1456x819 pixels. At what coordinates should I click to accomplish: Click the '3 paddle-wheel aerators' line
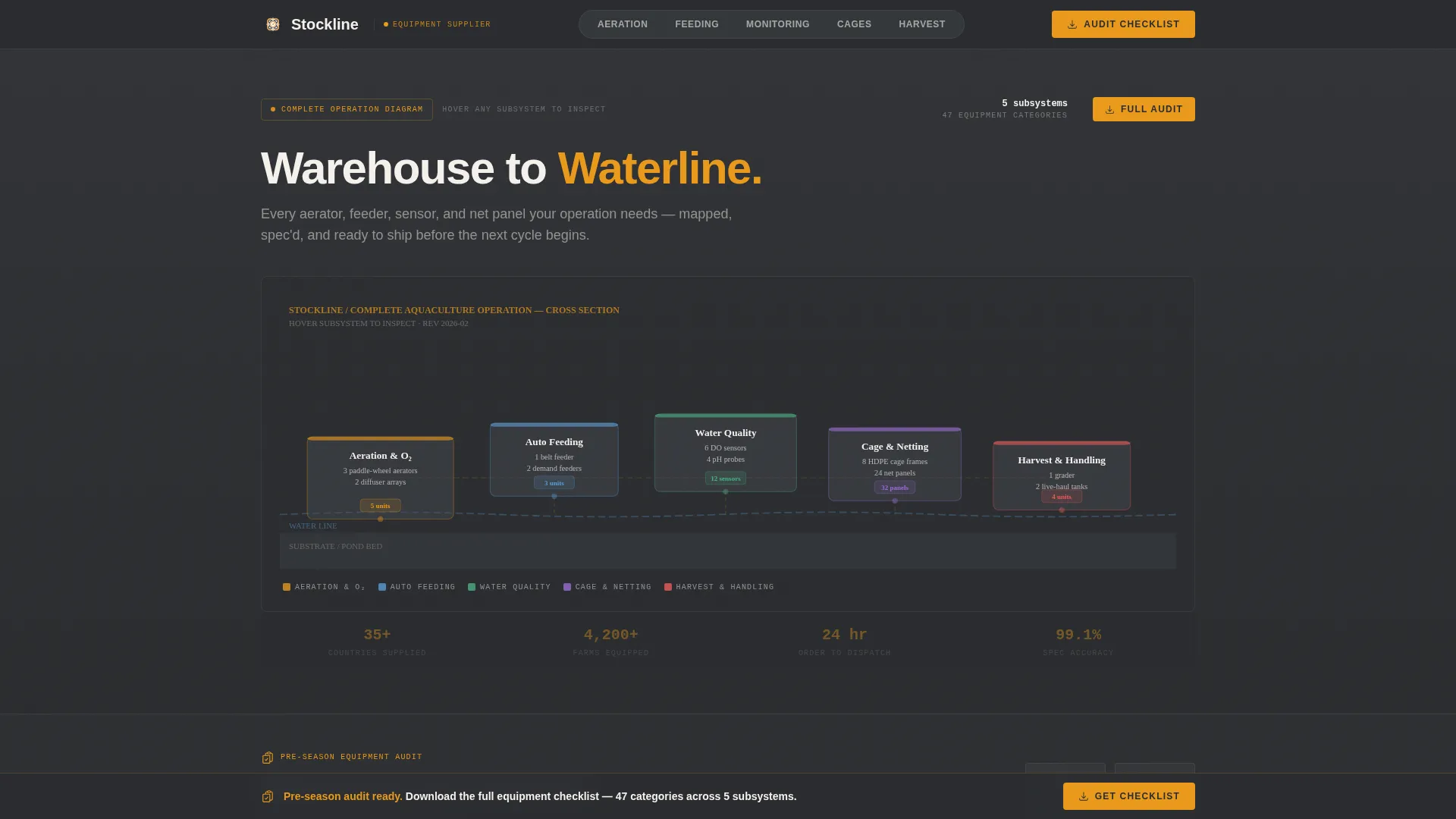[380, 471]
